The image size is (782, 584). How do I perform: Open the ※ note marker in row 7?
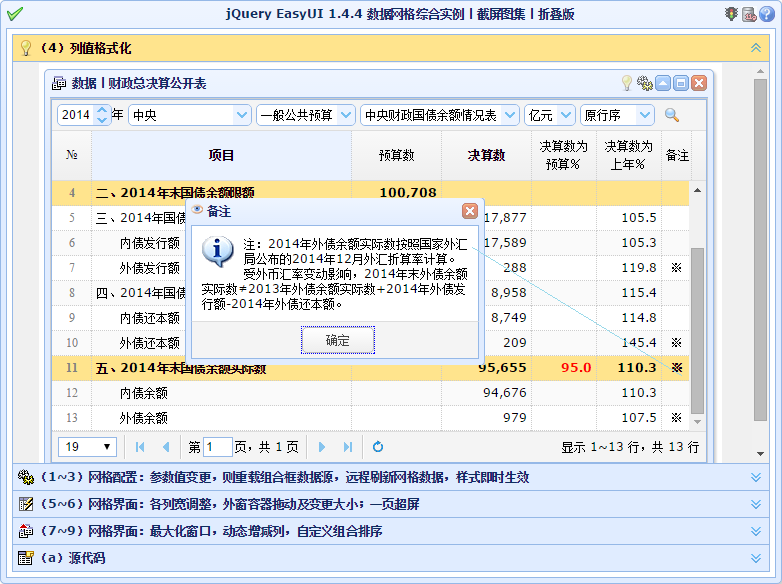click(676, 268)
